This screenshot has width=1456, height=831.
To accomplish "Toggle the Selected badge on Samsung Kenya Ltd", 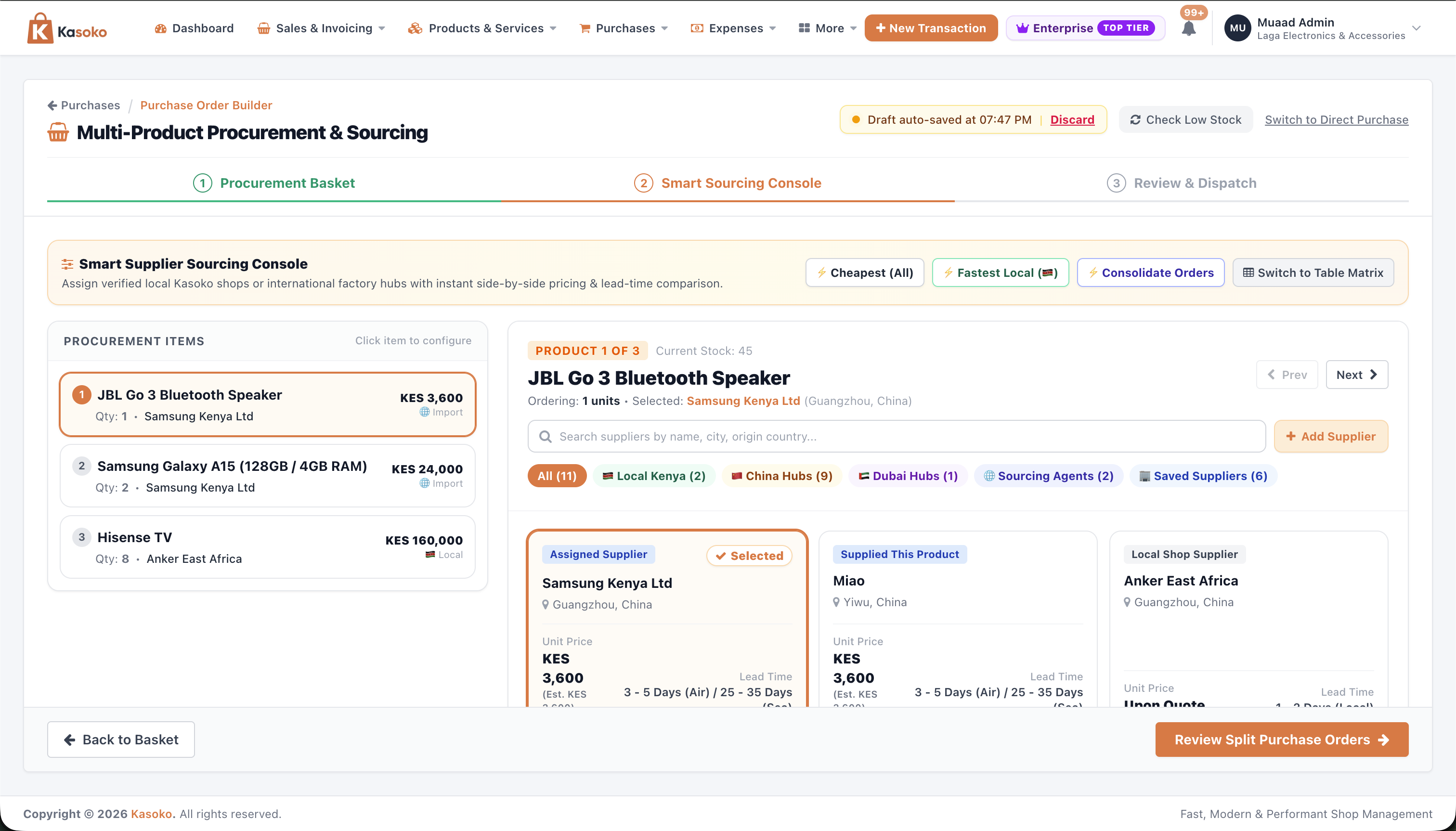I will (749, 556).
